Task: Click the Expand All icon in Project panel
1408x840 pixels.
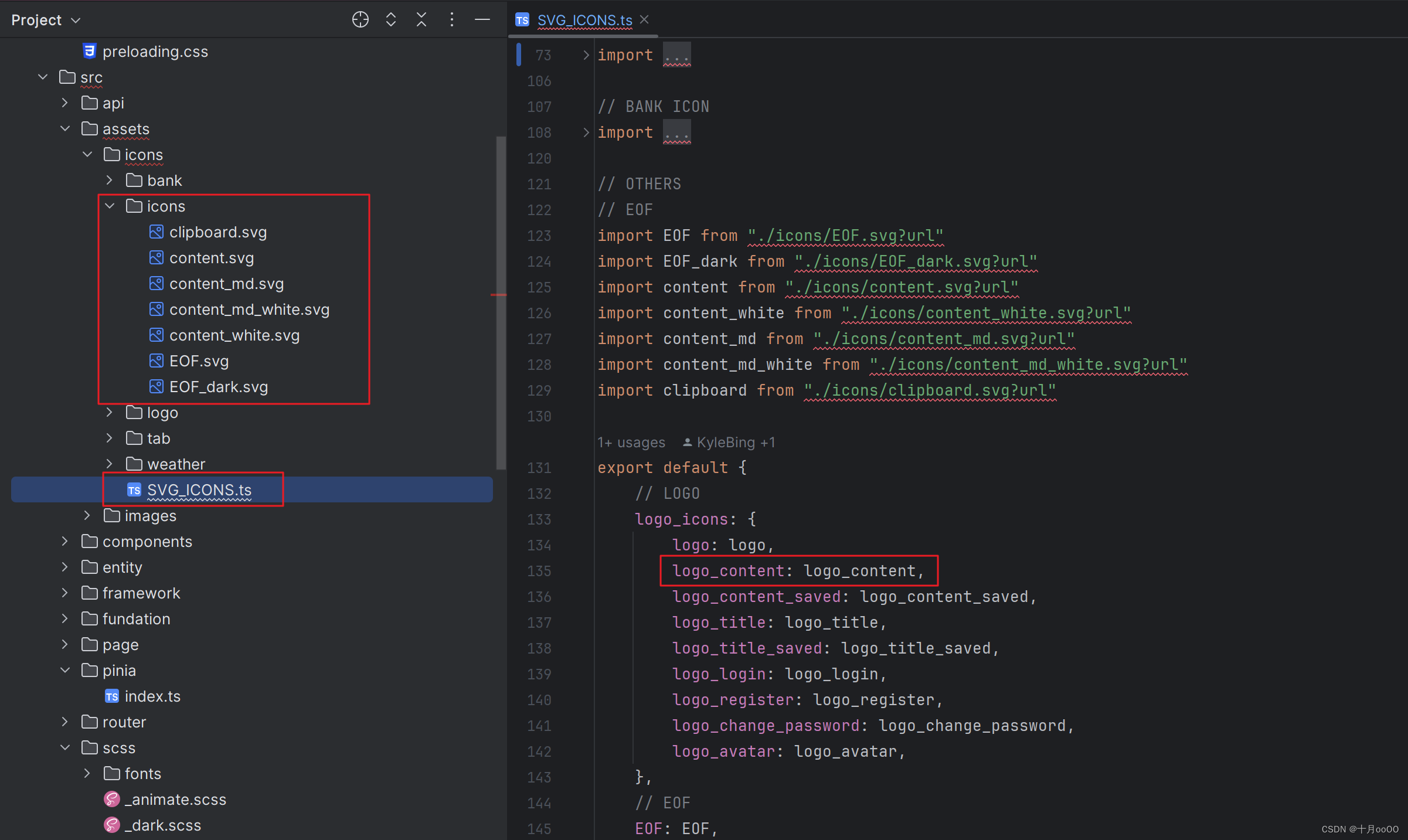Action: pyautogui.click(x=391, y=19)
